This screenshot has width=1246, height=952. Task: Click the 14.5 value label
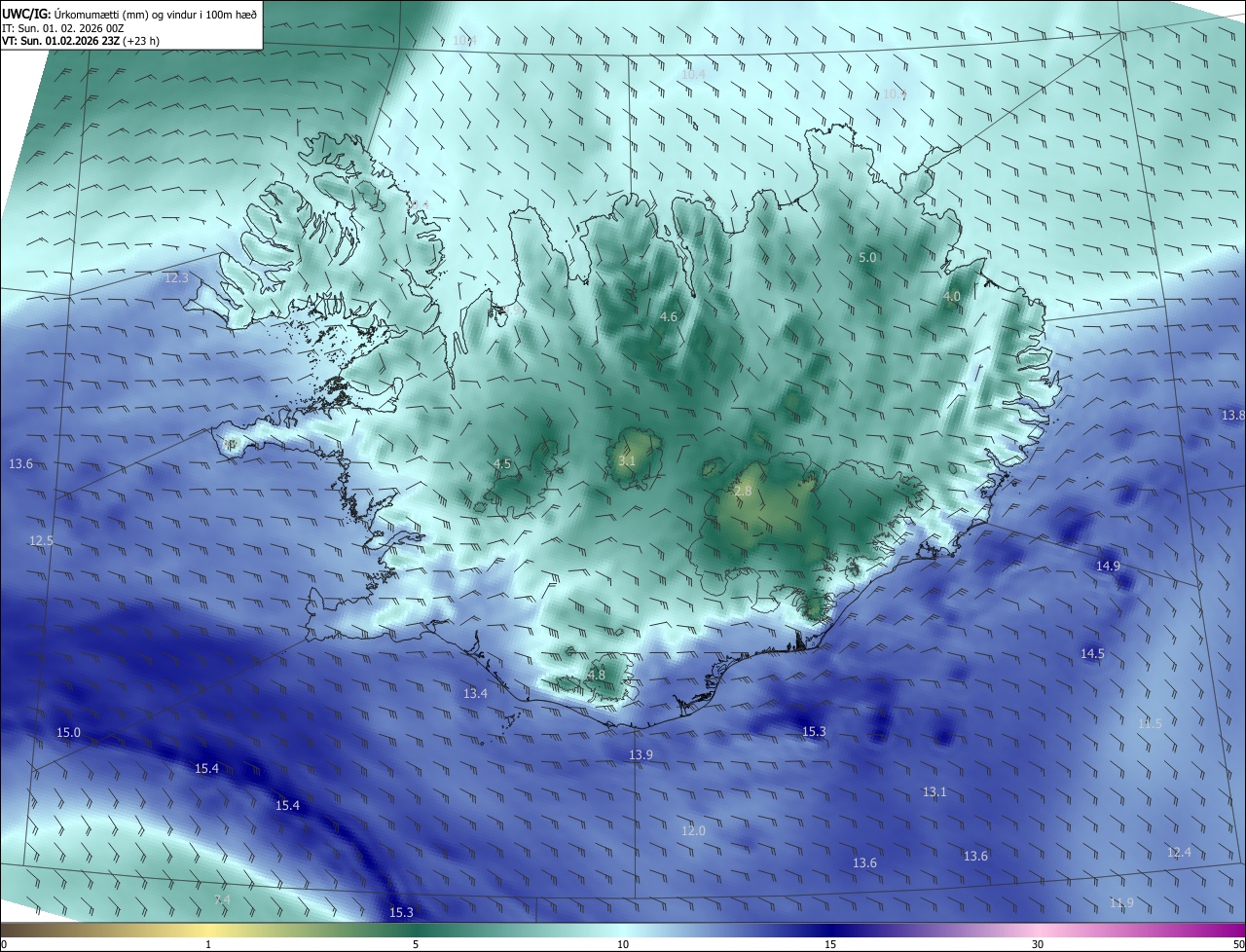[x=1093, y=653]
